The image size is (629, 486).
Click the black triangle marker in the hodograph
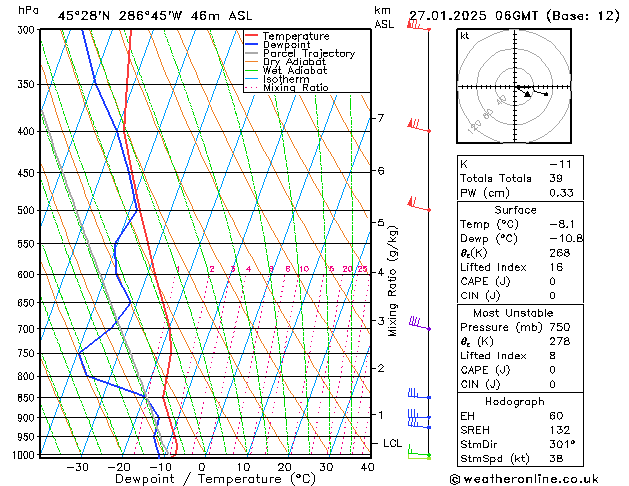point(528,94)
